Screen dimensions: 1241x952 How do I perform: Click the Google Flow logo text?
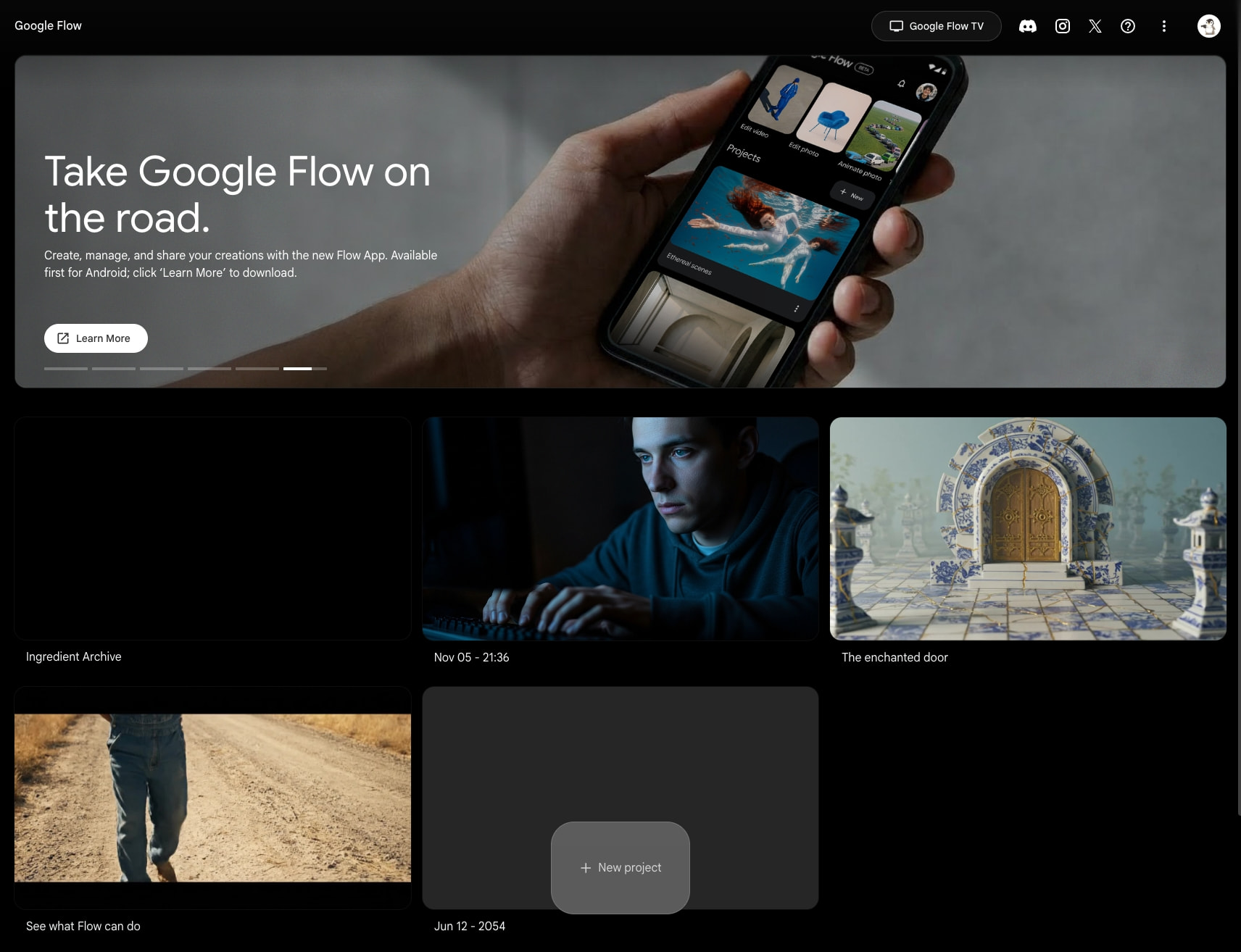(x=48, y=25)
